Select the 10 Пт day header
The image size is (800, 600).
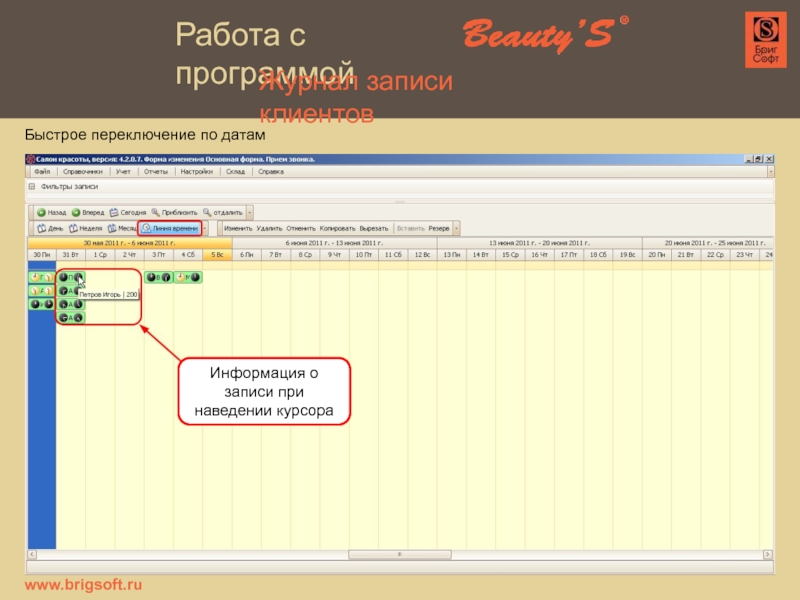coord(364,254)
